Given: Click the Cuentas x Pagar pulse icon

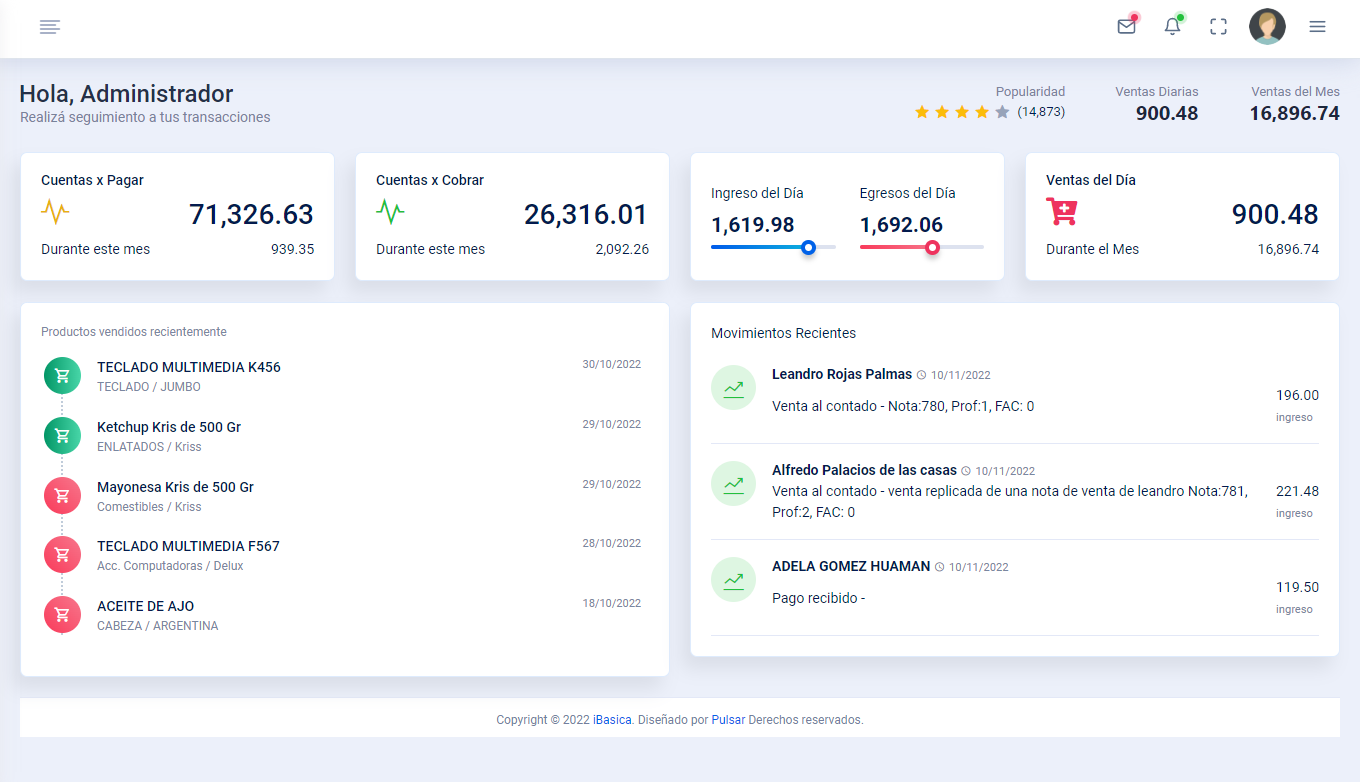Looking at the screenshot, I should pyautogui.click(x=55, y=212).
